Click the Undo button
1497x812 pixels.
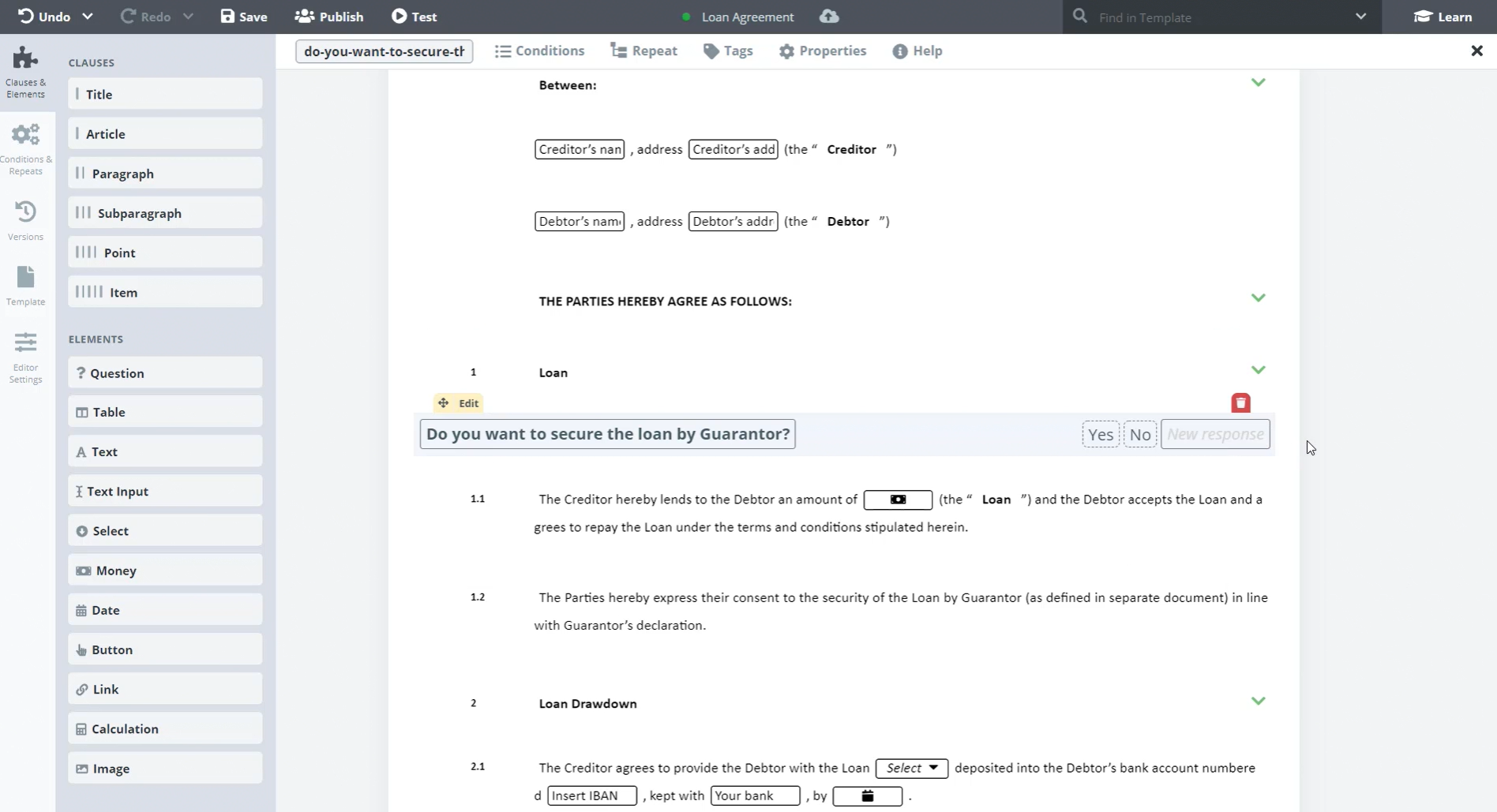[x=44, y=17]
